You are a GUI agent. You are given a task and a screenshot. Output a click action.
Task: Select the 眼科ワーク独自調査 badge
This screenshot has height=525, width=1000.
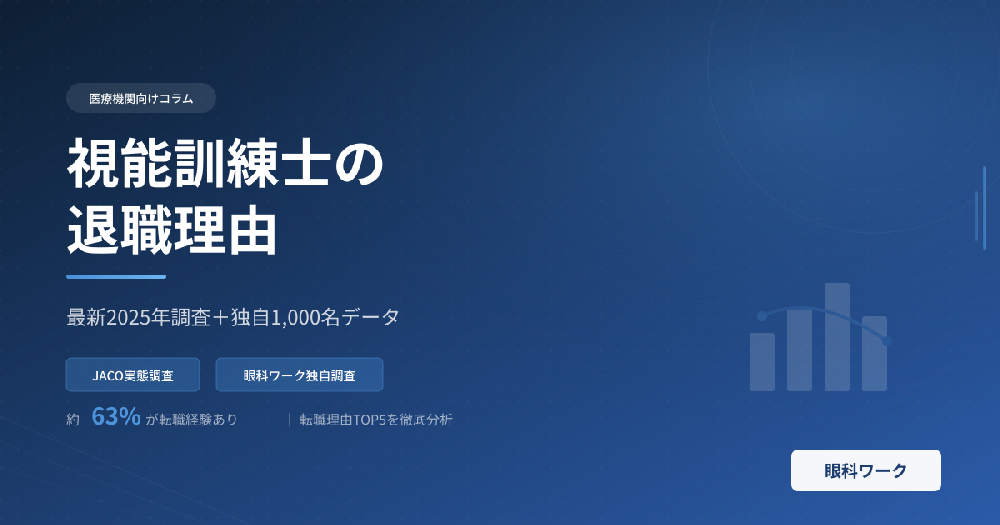click(x=299, y=375)
